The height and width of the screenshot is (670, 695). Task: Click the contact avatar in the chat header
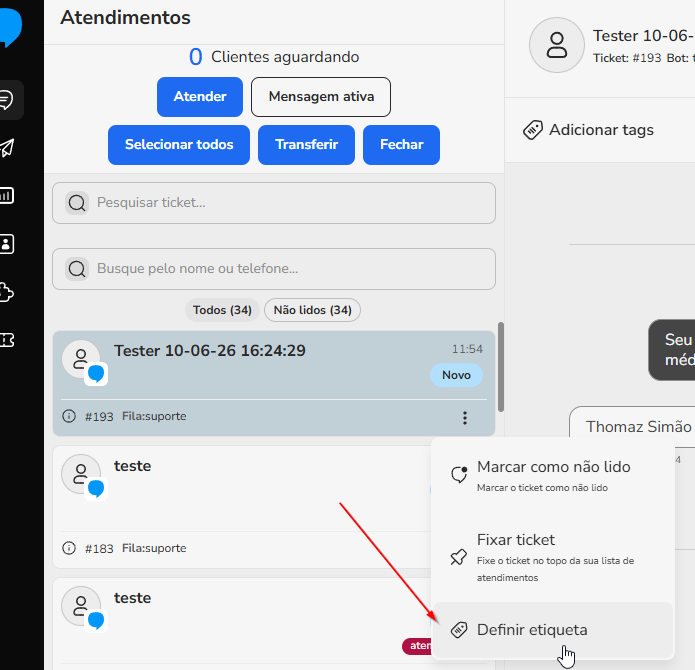[557, 45]
